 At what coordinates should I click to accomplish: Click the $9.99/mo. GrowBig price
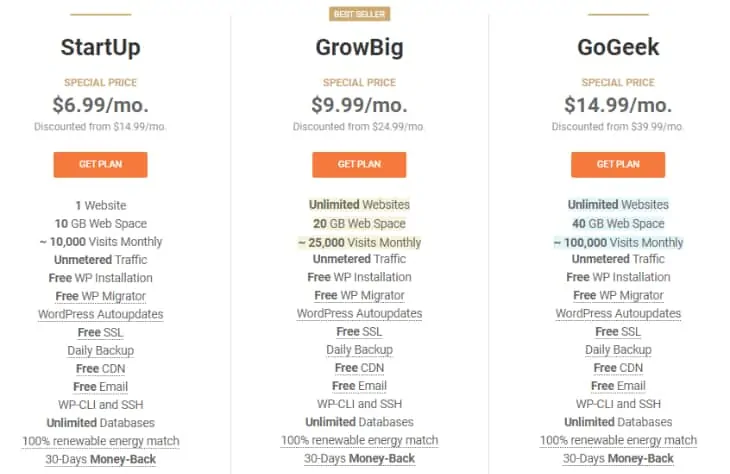click(359, 105)
